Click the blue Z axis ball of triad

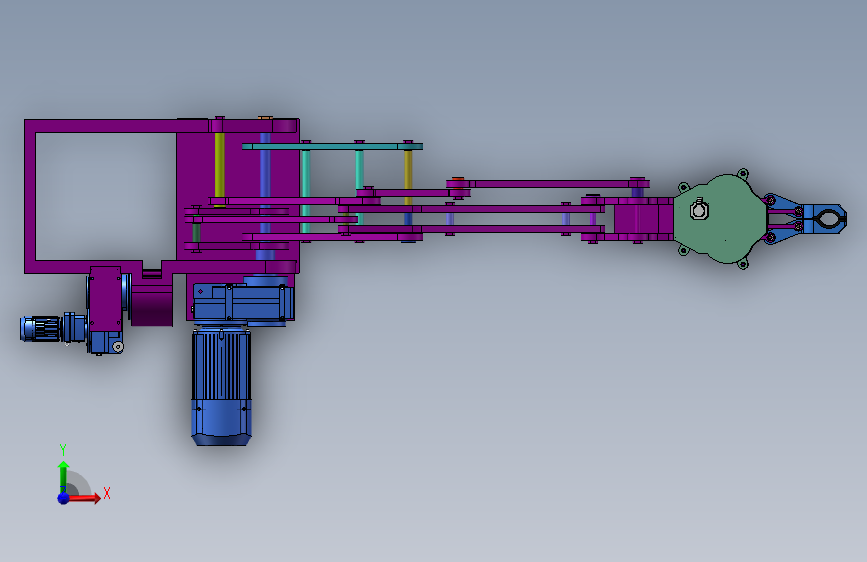[x=63, y=498]
